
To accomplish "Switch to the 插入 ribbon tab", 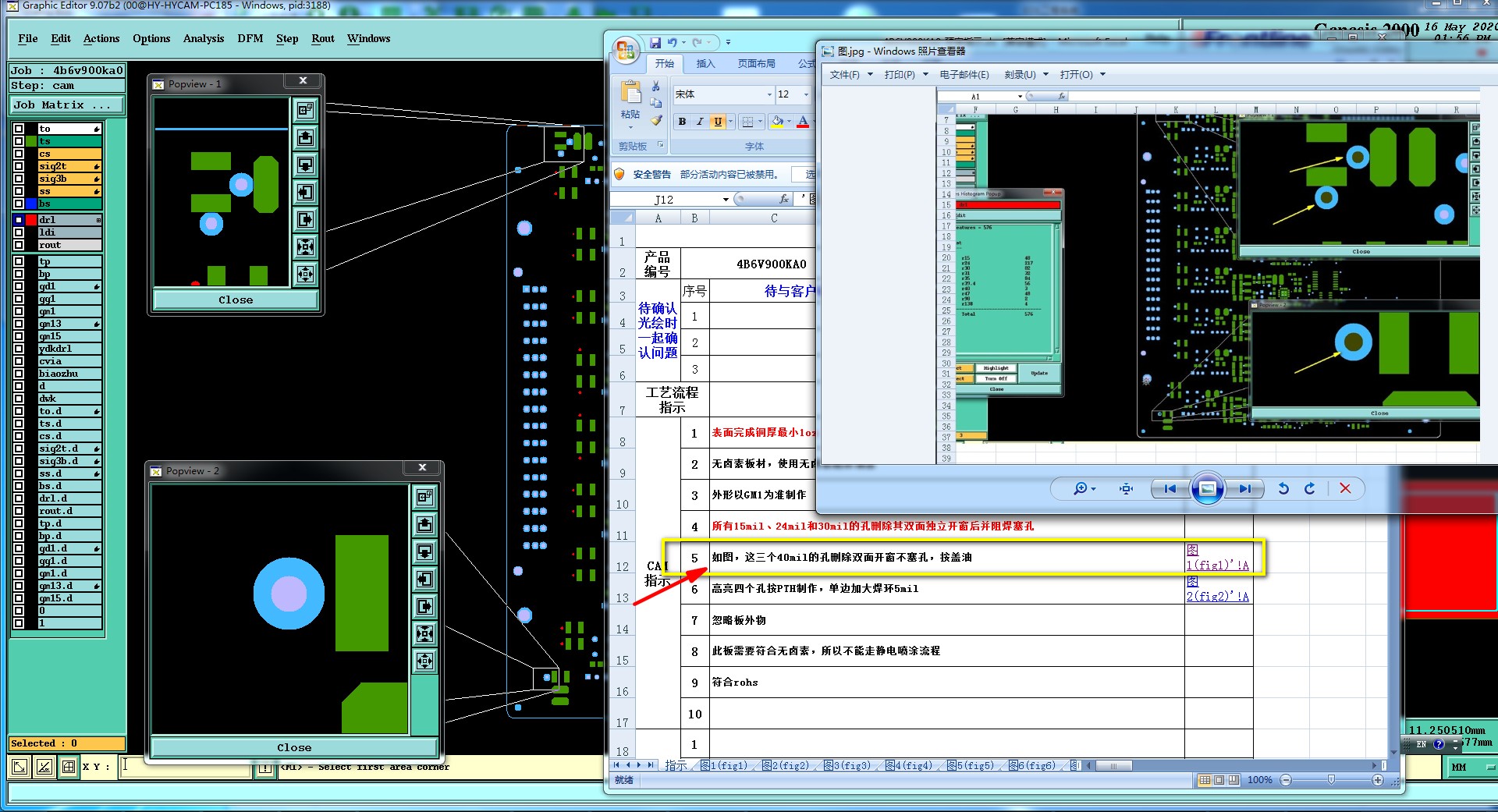I will (x=705, y=63).
